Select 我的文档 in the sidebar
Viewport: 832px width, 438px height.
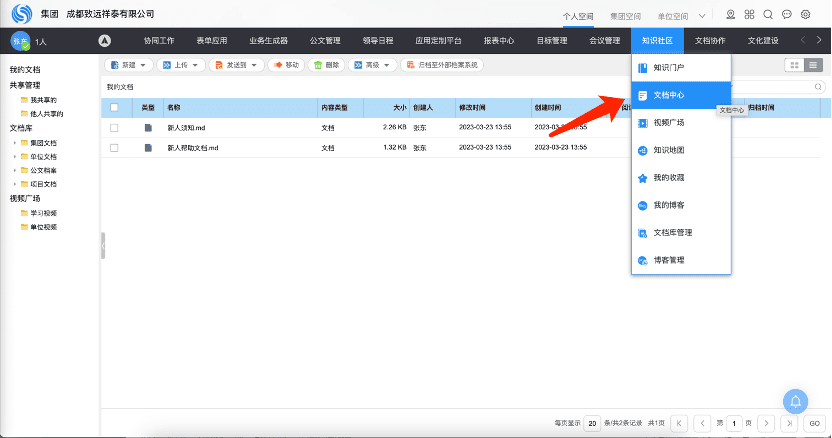(x=25, y=70)
